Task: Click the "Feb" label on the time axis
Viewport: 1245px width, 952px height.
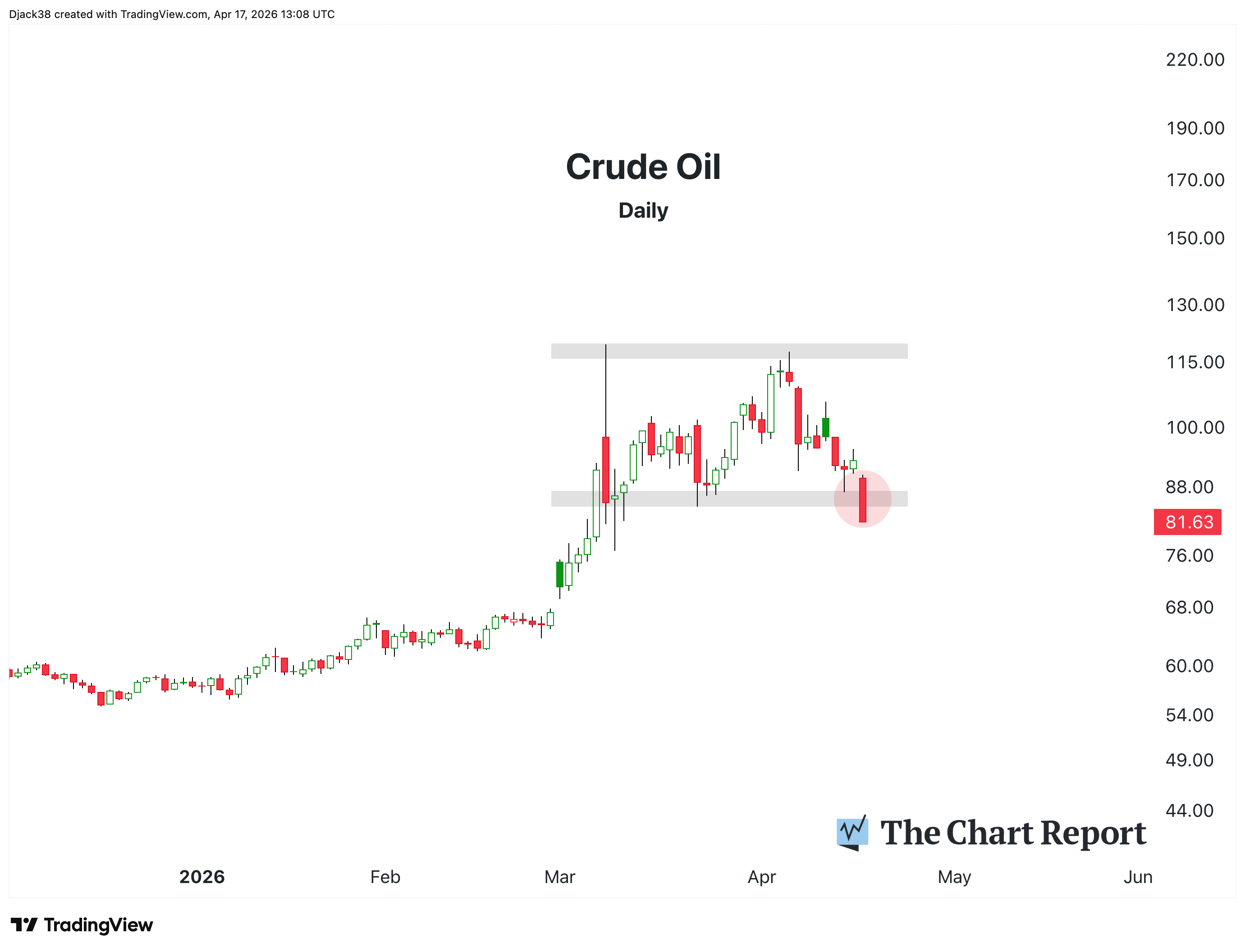Action: tap(385, 877)
